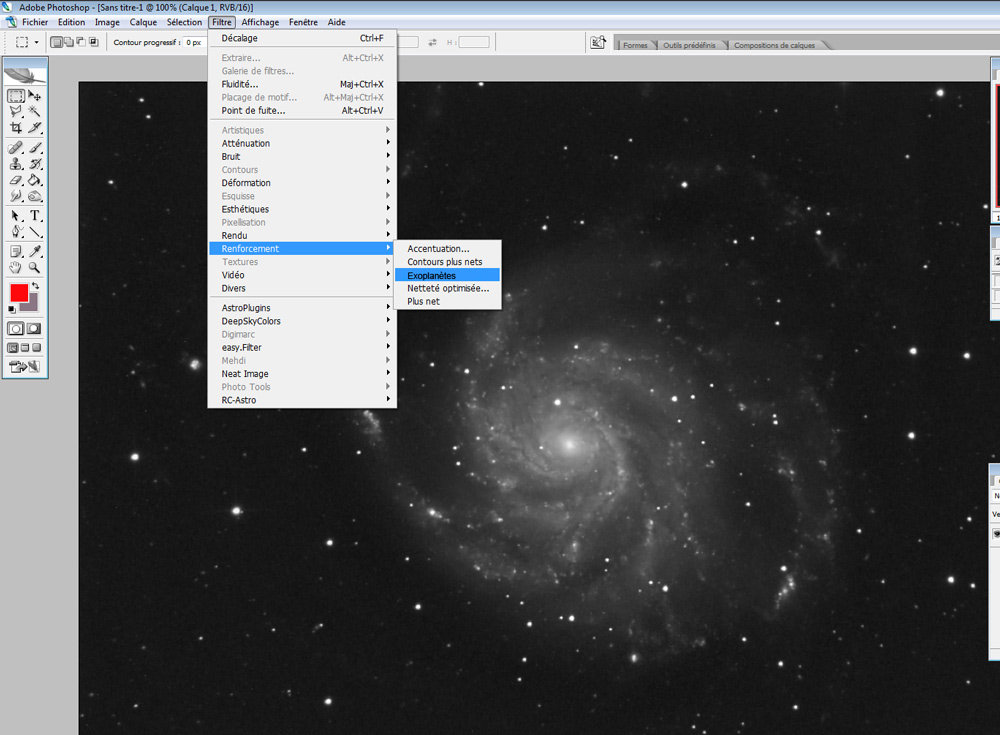Image resolution: width=1000 pixels, height=735 pixels.
Task: Expand the Divers filter submenu
Action: point(303,288)
